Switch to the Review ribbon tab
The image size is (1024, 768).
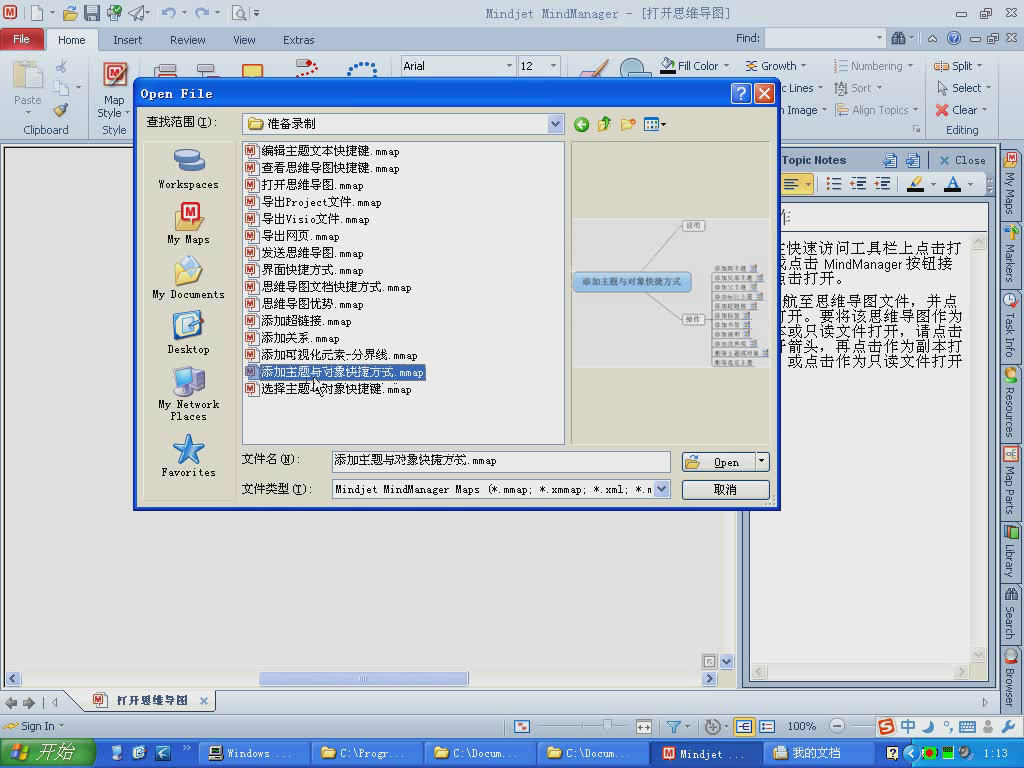(187, 40)
